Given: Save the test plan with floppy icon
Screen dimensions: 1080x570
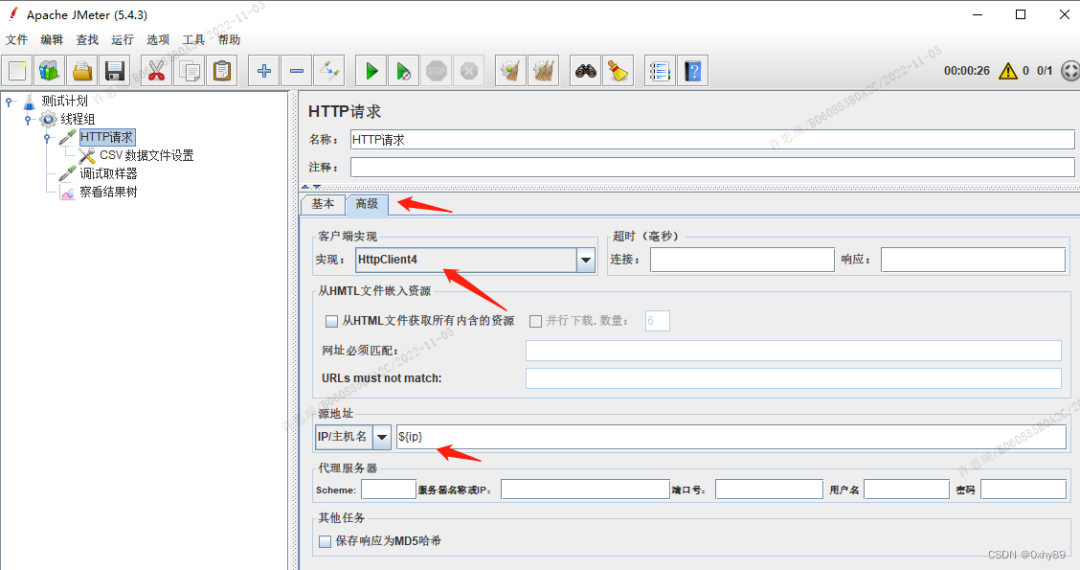Looking at the screenshot, I should click(x=114, y=71).
